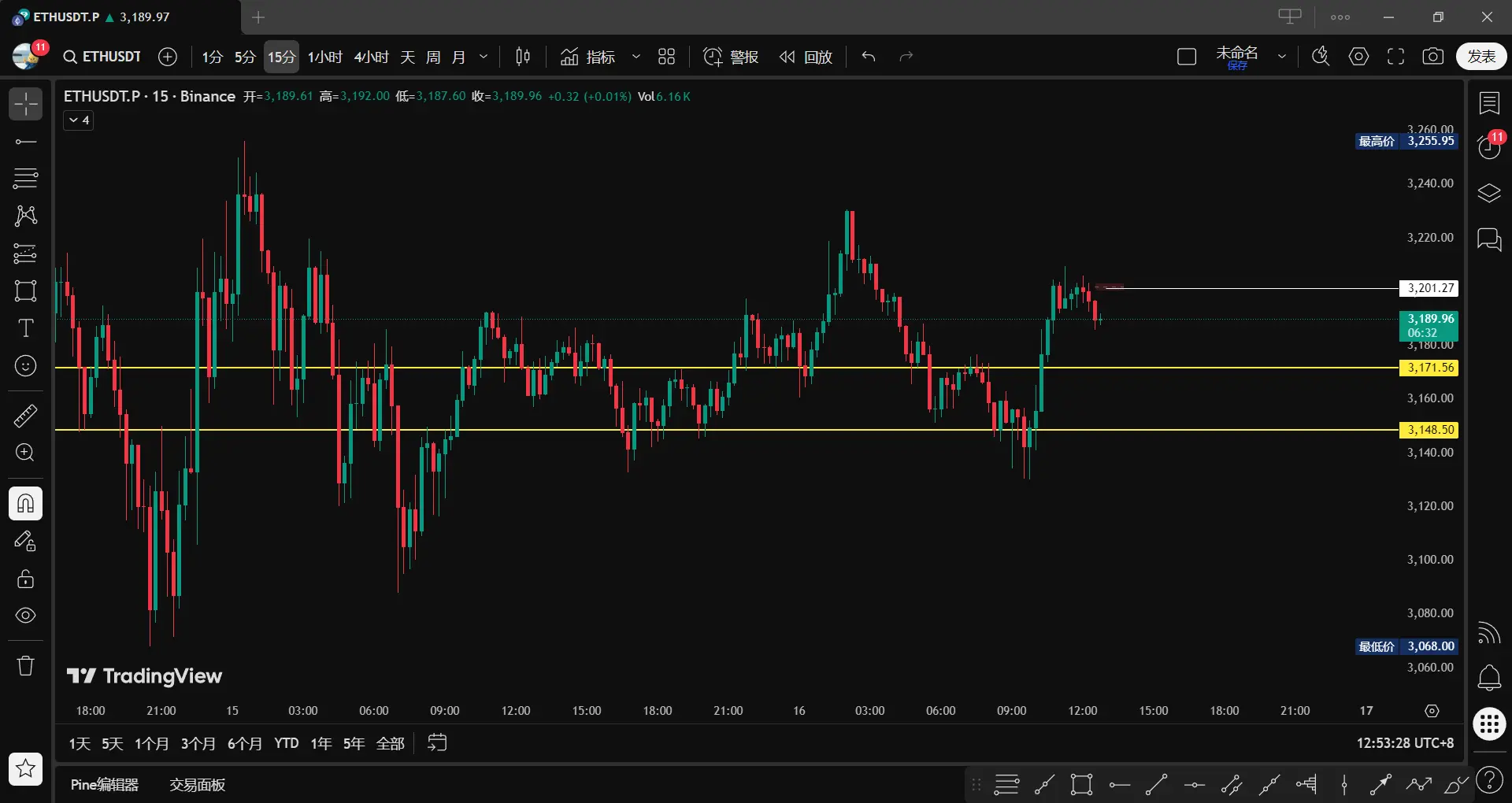This screenshot has height=803, width=1512.
Task: Switch to the 1小时 timeframe
Action: click(324, 57)
